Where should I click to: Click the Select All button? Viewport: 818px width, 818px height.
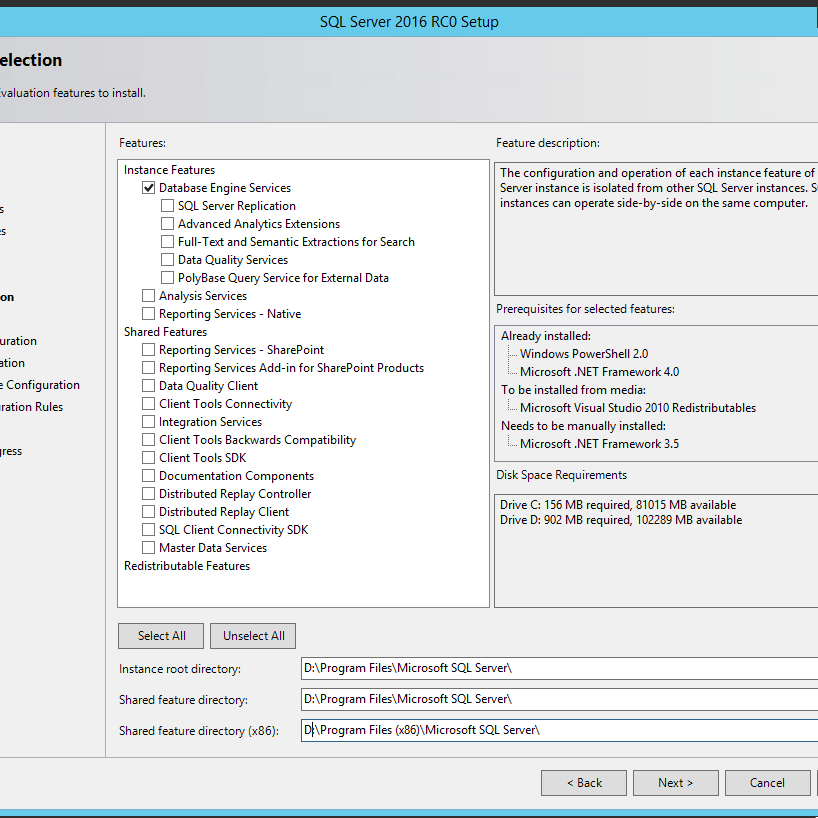pyautogui.click(x=160, y=635)
